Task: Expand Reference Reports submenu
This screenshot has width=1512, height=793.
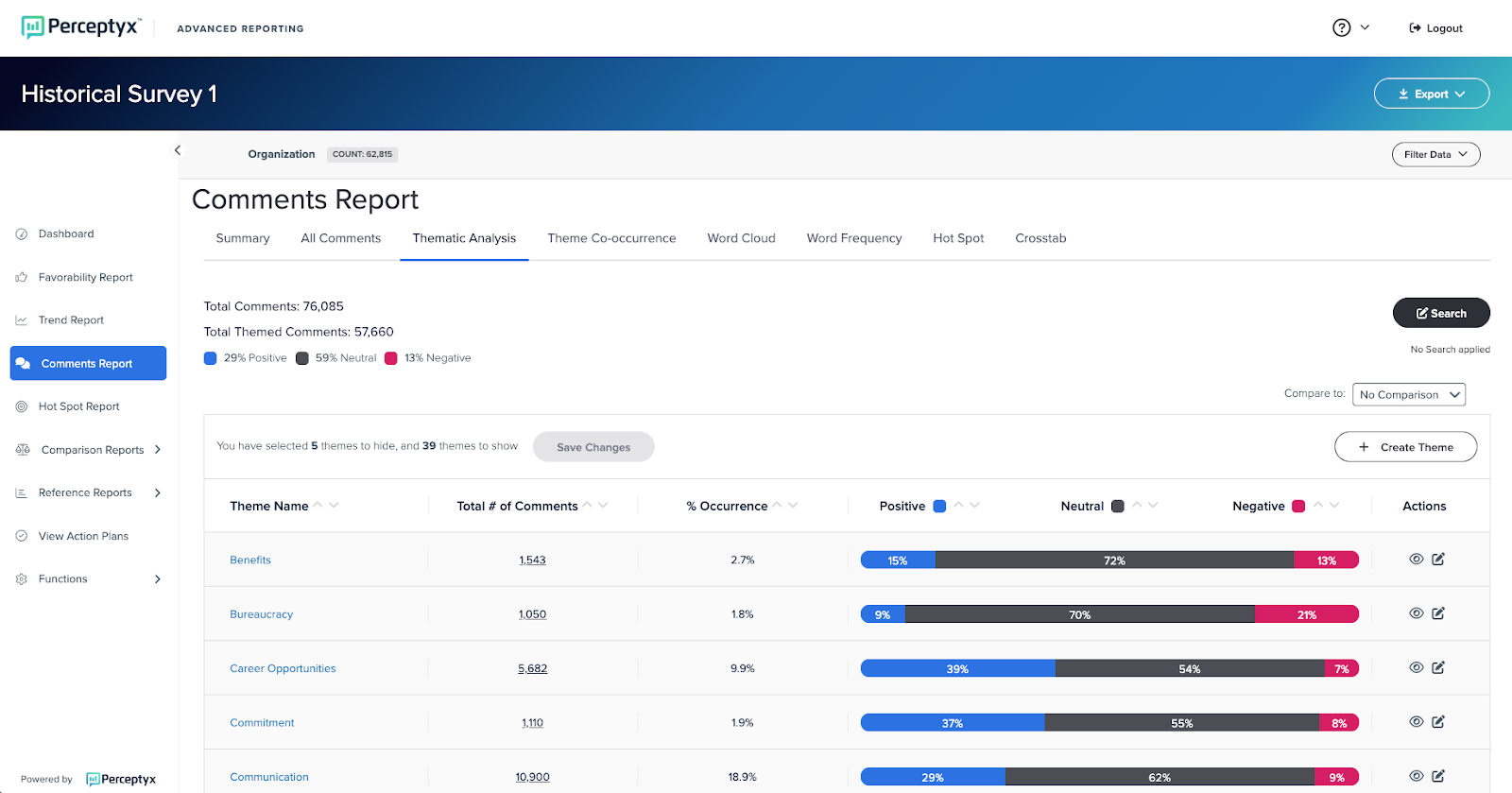Action: (x=158, y=493)
